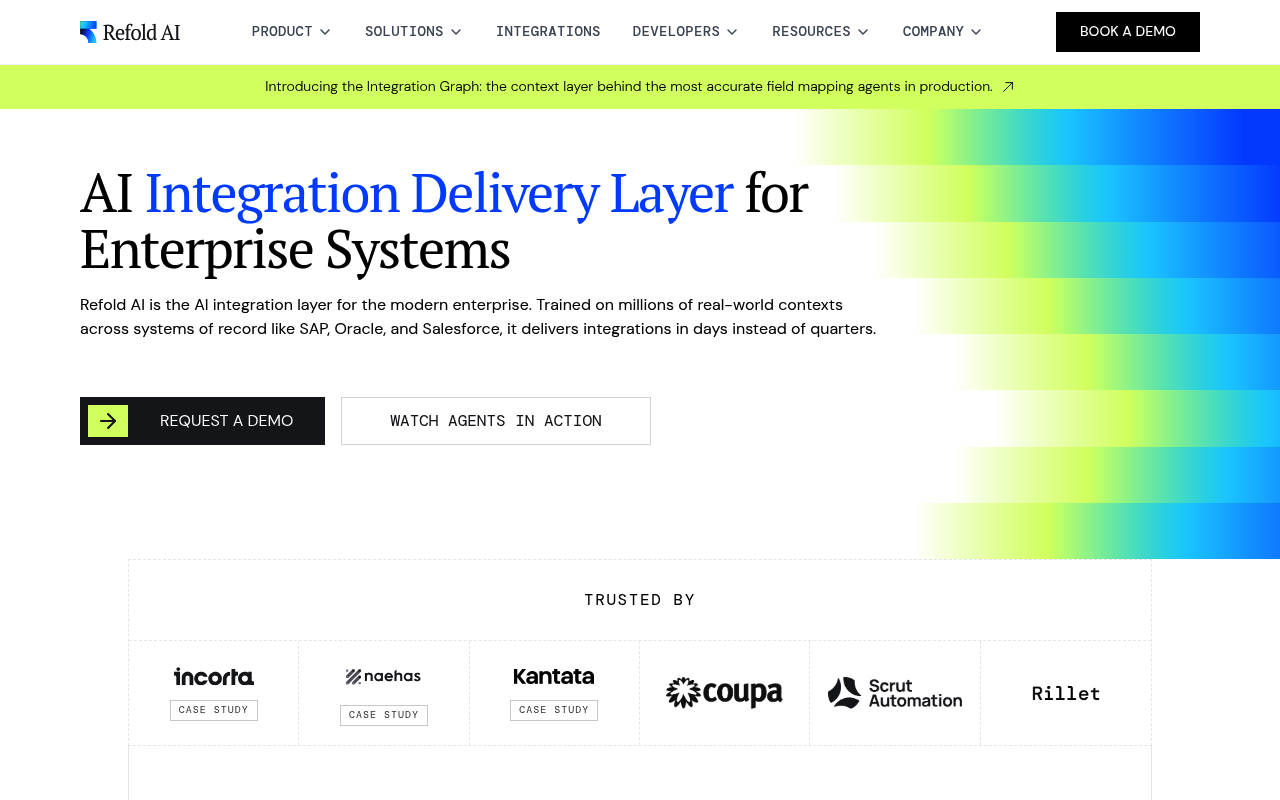Click the Kantata logo

[554, 677]
